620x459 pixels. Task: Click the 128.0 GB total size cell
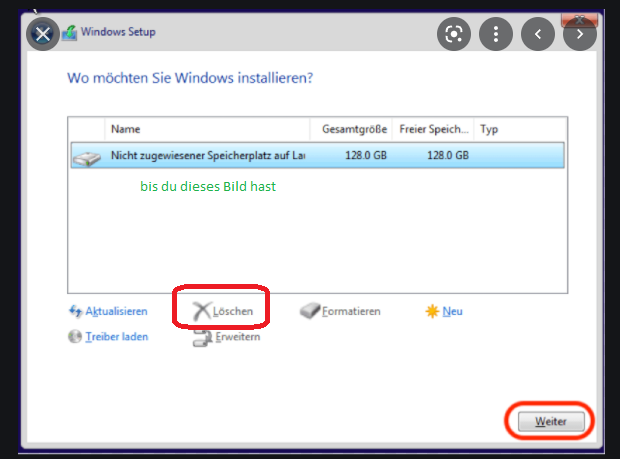(x=366, y=155)
